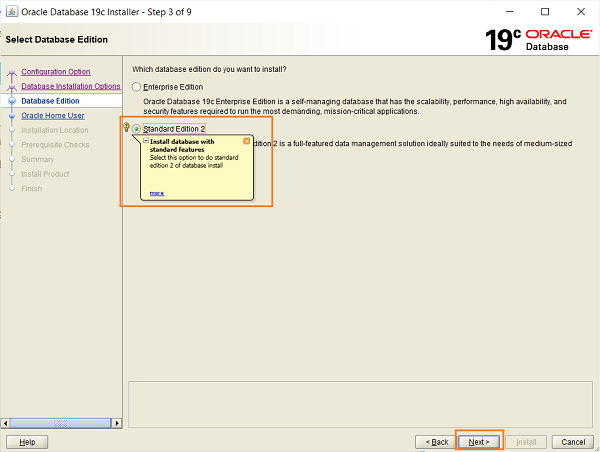Screen dimensions: 600x452
Task: Click the grayed-out Install button
Action: (x=526, y=442)
